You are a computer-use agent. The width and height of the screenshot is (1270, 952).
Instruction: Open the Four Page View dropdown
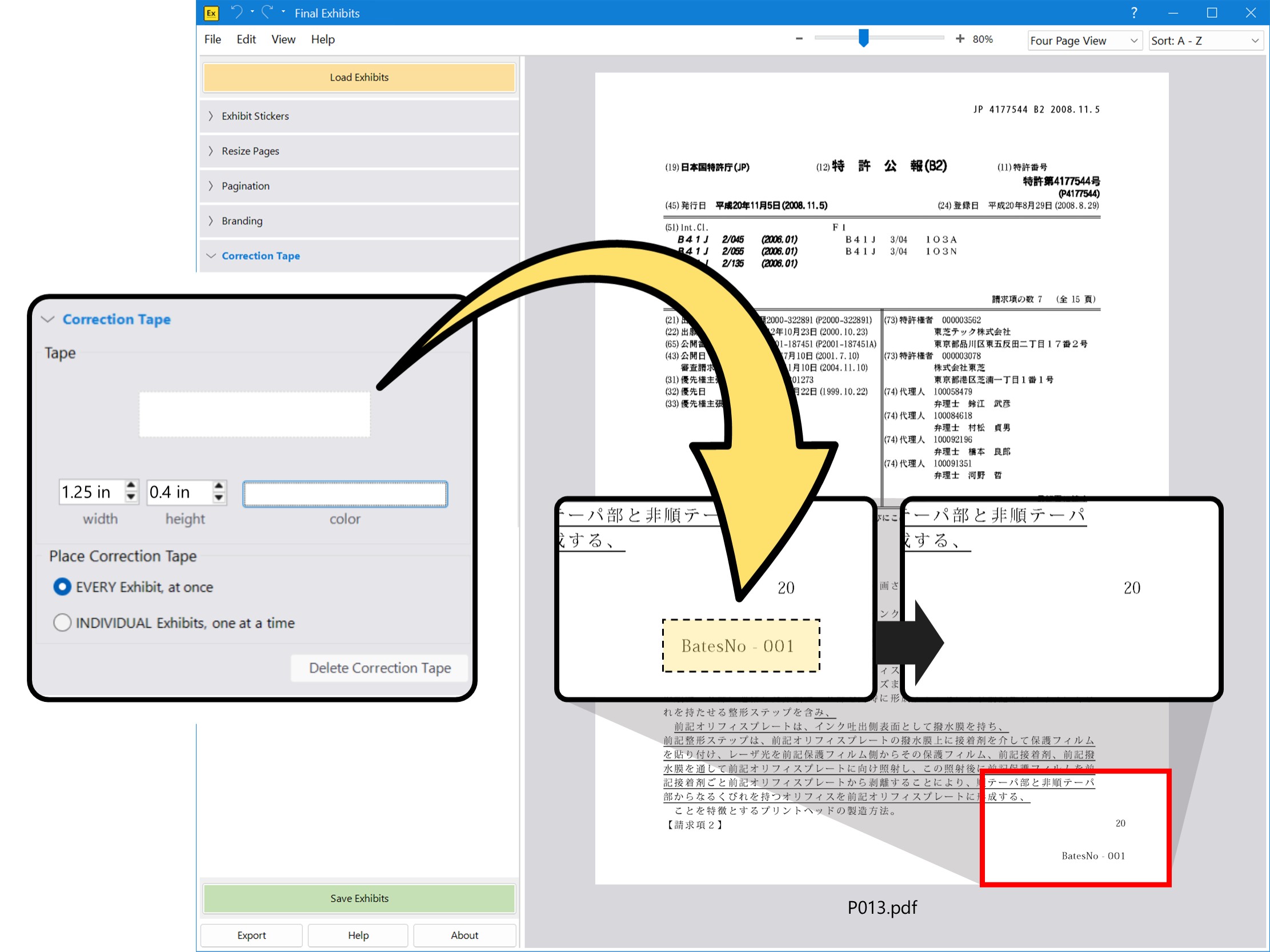[1084, 41]
